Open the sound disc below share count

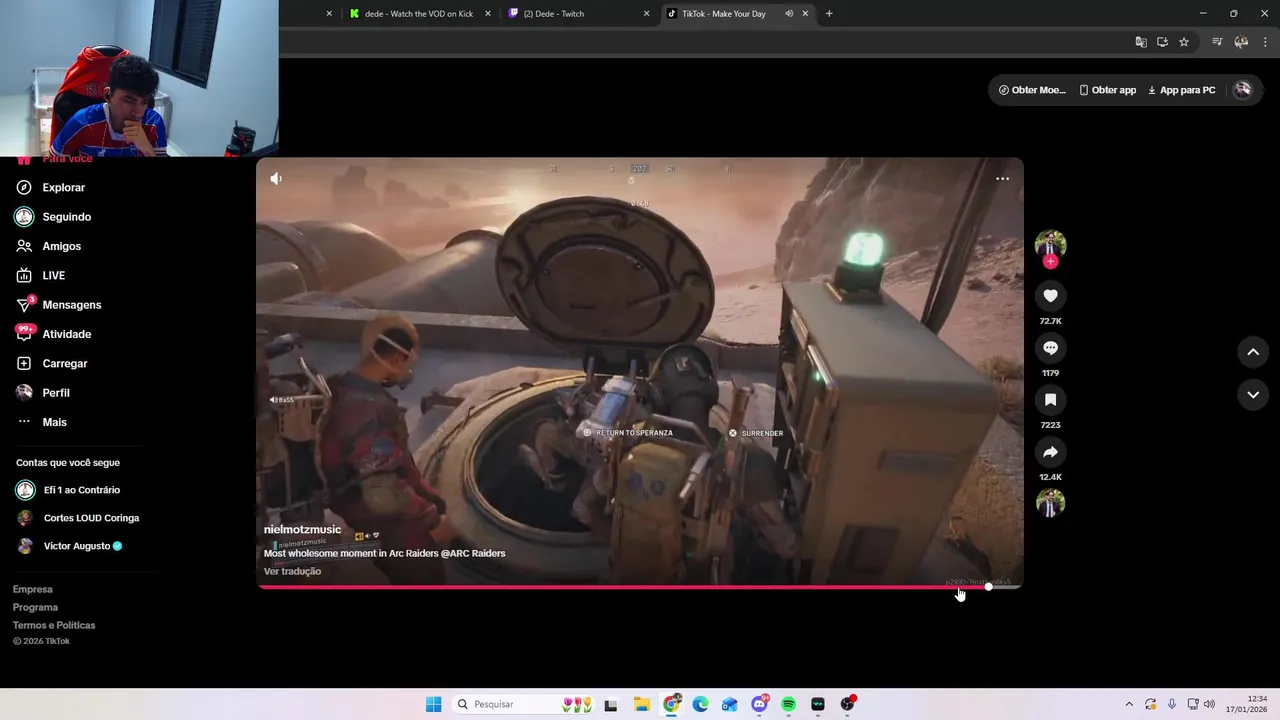pos(1050,503)
